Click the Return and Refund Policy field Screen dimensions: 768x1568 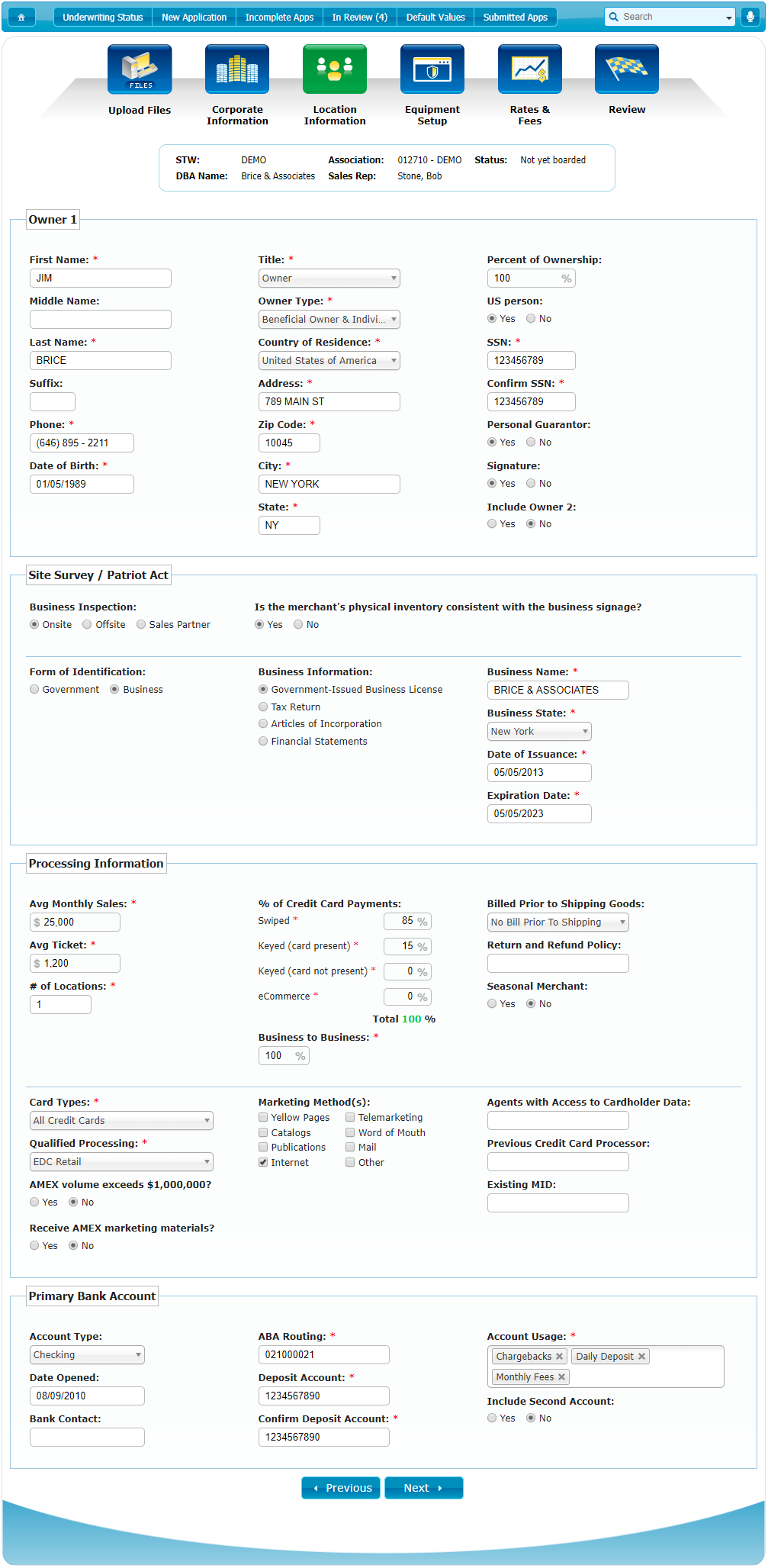[558, 964]
